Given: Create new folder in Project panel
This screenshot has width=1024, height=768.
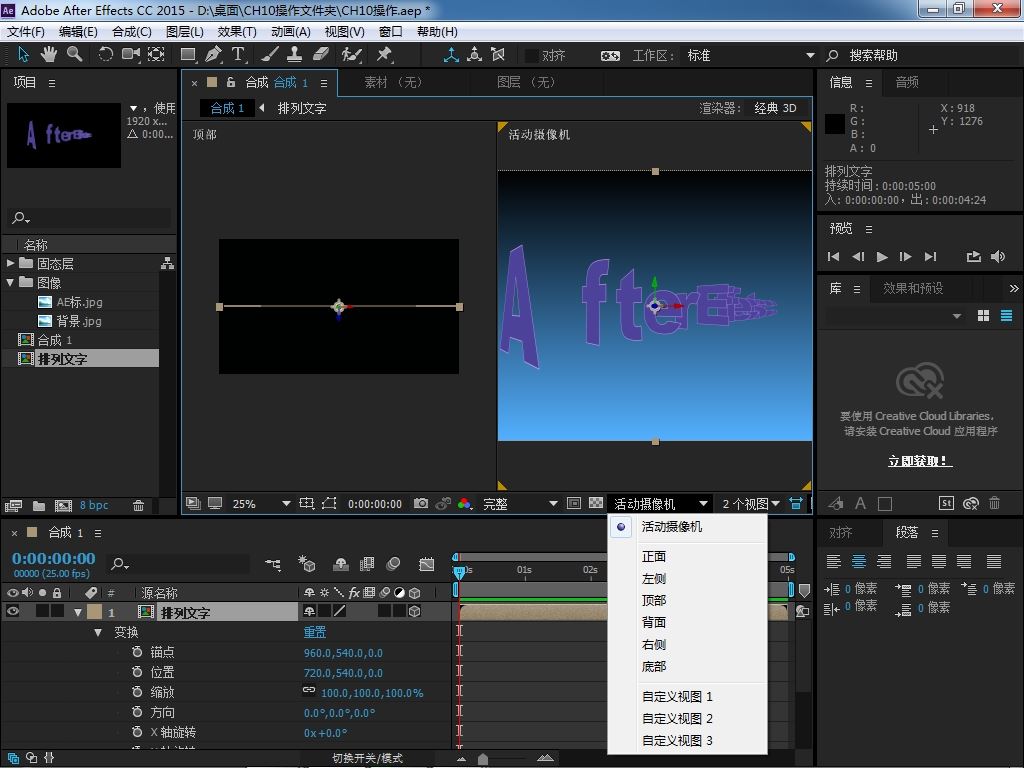Looking at the screenshot, I should click(39, 505).
